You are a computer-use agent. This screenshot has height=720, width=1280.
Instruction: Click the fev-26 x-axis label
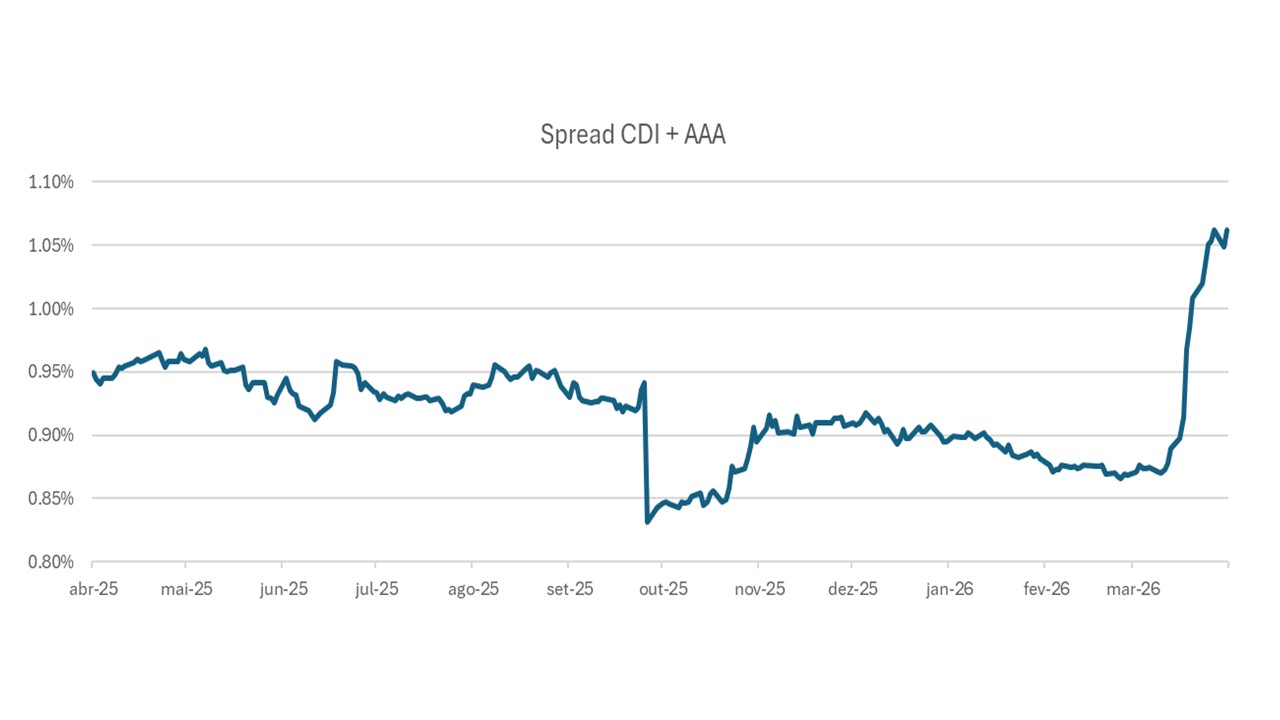[1045, 589]
